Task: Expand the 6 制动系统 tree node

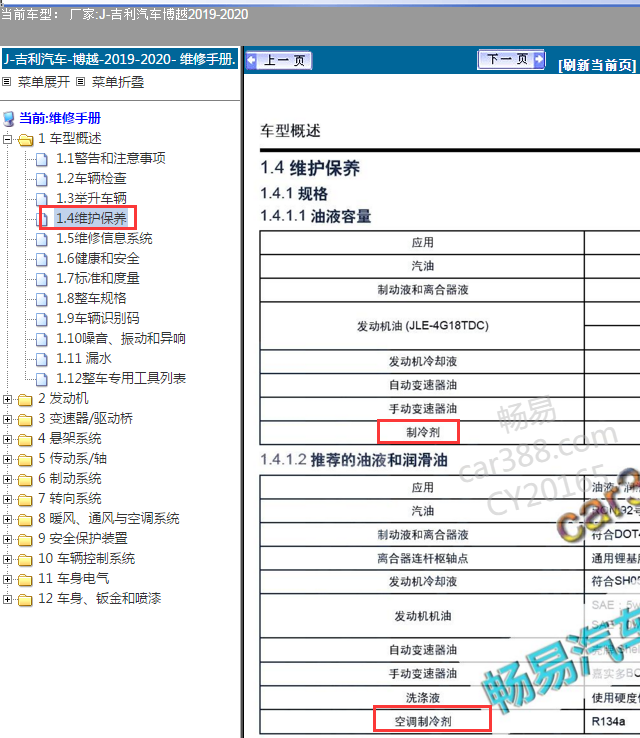Action: coord(7,479)
